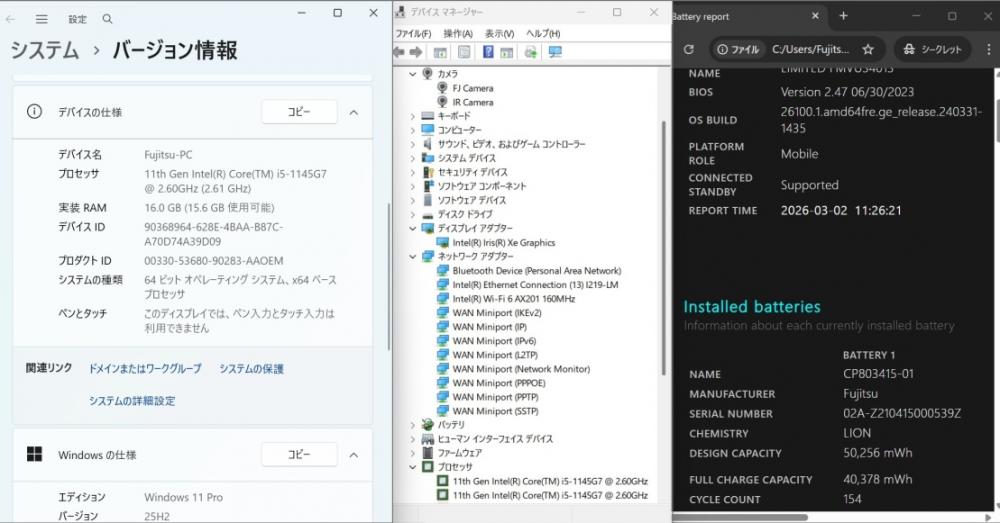Click blue help question mark toolbar icon

coord(488,52)
